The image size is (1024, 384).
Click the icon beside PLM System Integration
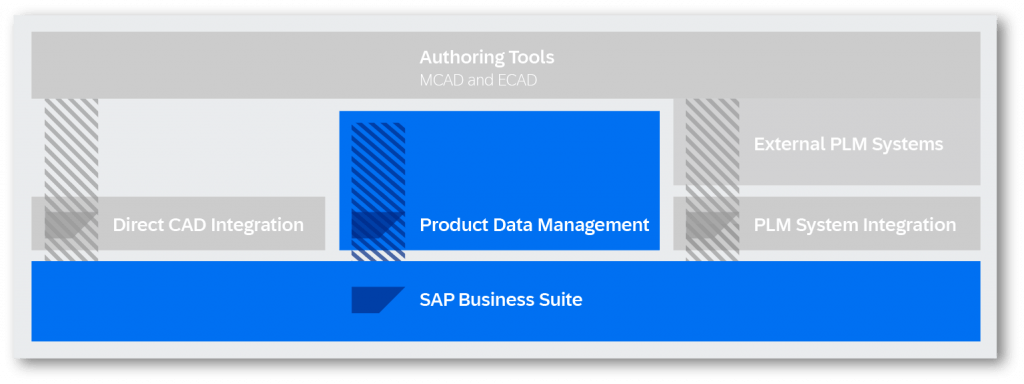(712, 225)
